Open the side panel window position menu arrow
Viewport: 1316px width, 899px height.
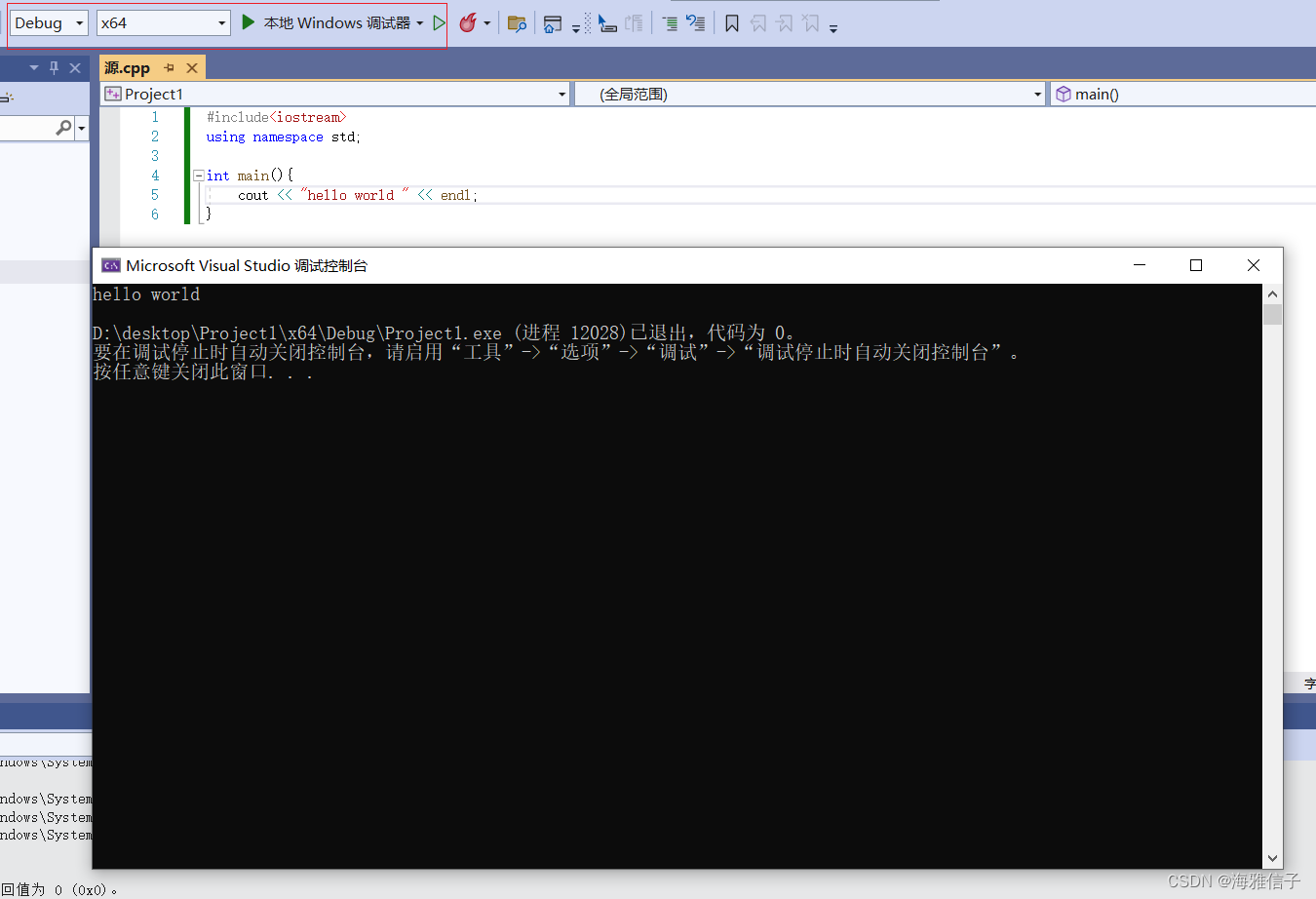34,68
